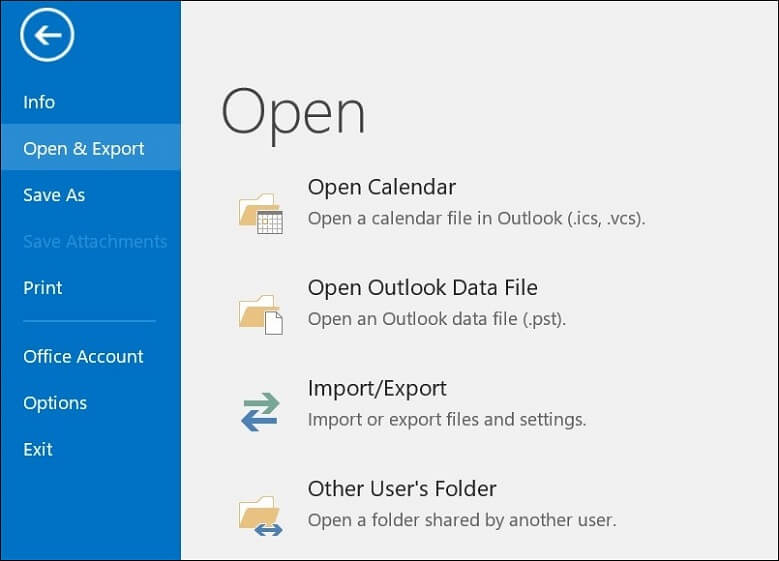
Task: Click 'Open a folder shared by another user' text
Action: point(462,520)
